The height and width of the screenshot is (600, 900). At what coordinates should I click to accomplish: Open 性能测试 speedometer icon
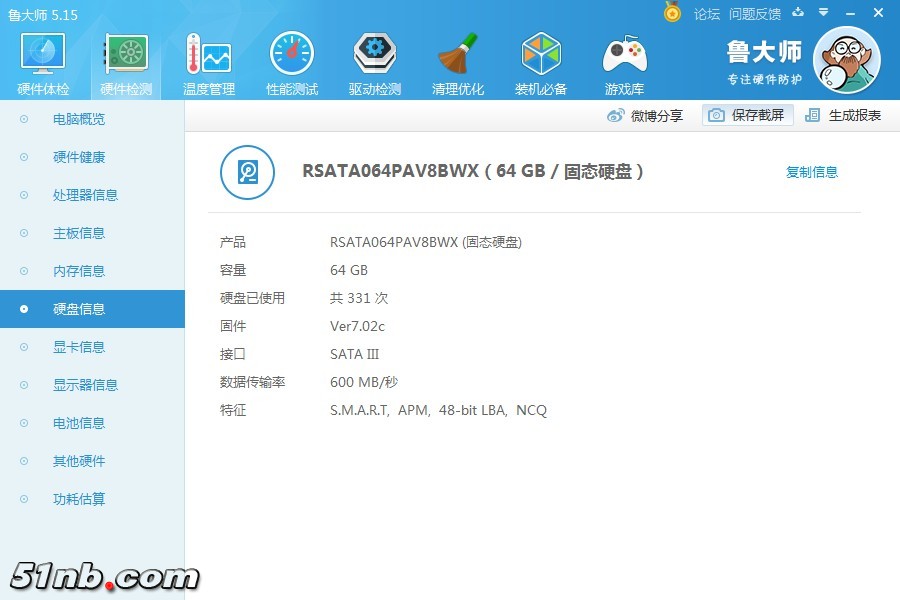point(292,55)
